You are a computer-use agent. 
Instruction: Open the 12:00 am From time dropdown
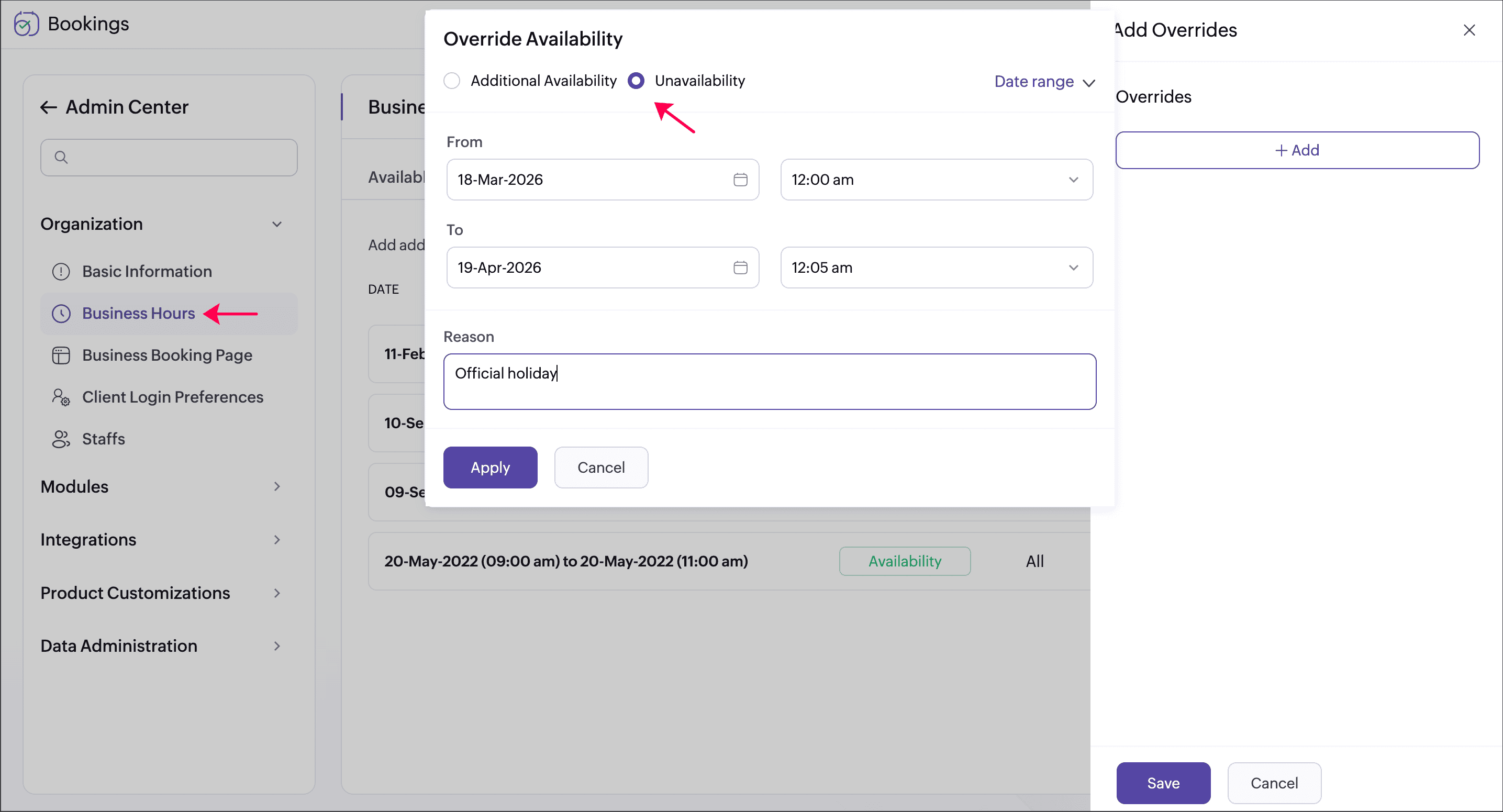click(x=936, y=180)
